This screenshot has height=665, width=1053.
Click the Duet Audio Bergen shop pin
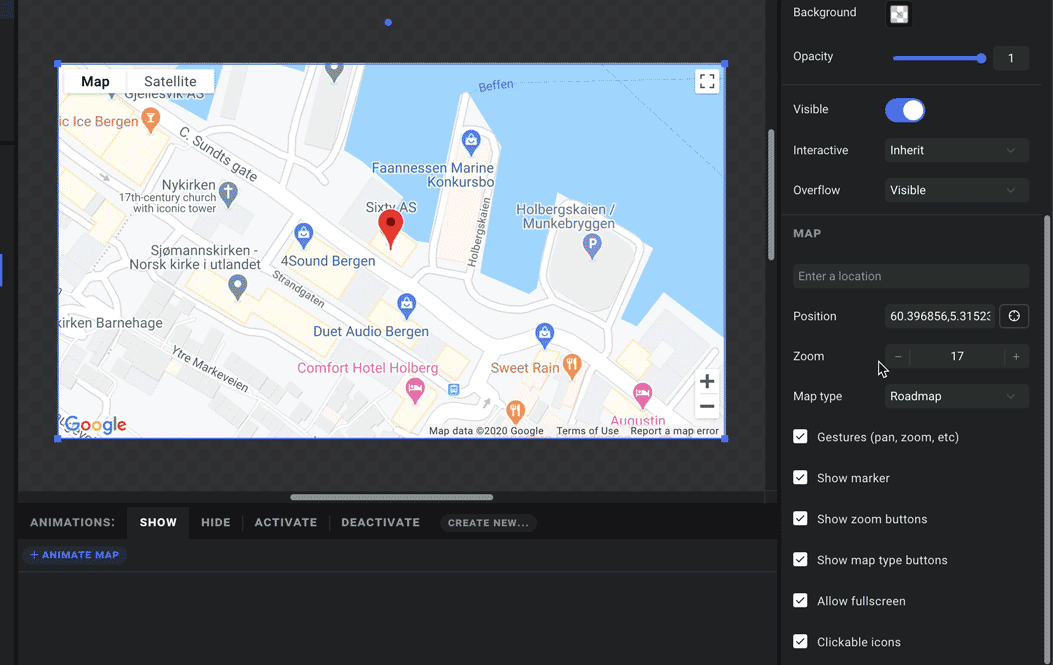pos(406,306)
